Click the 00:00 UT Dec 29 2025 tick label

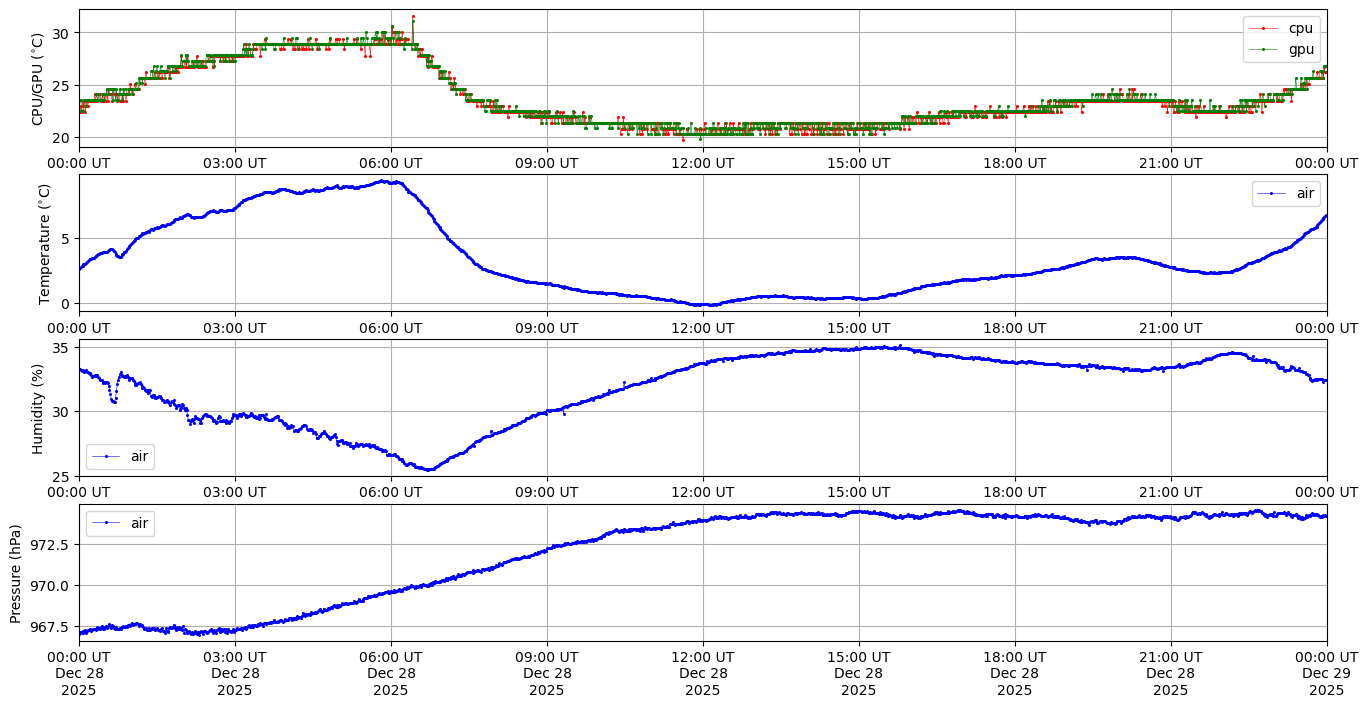pos(1326,673)
